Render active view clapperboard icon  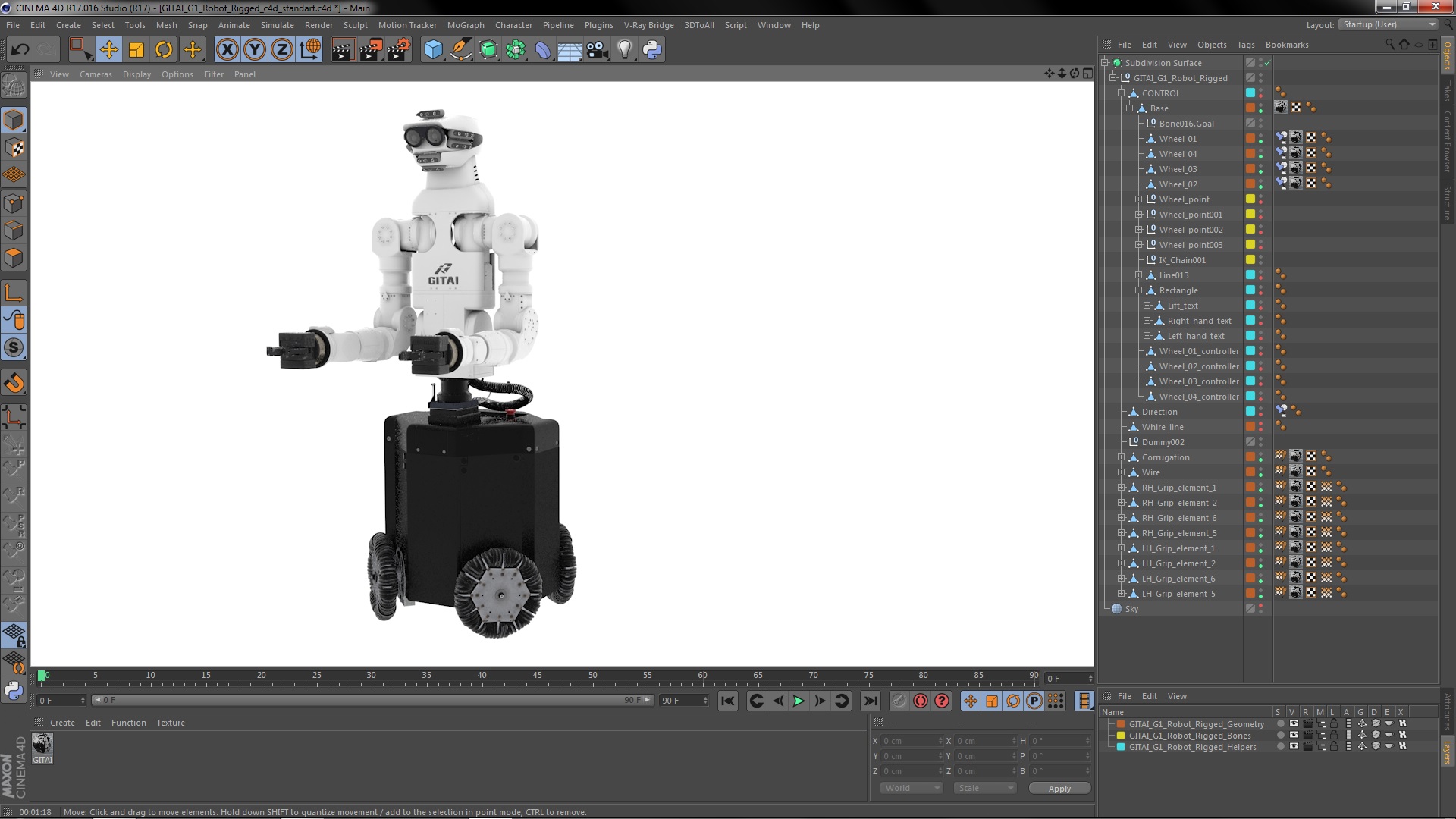click(x=342, y=50)
